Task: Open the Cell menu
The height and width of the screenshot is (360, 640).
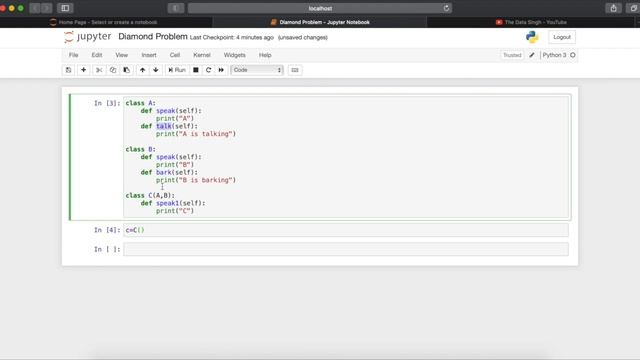Action: pyautogui.click(x=175, y=55)
